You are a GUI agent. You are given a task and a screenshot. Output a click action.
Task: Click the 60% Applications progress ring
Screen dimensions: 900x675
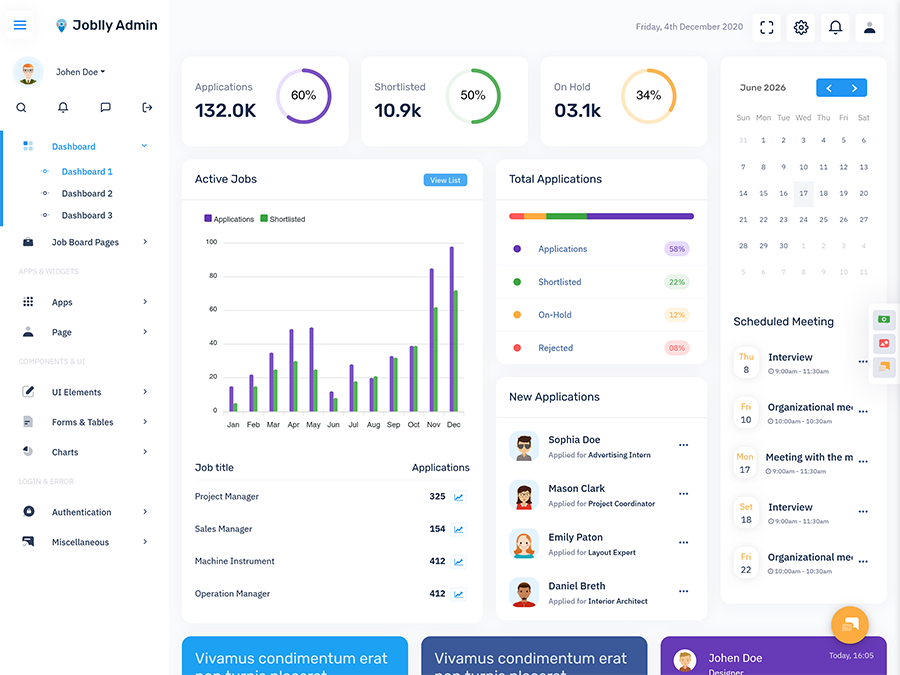click(x=304, y=96)
